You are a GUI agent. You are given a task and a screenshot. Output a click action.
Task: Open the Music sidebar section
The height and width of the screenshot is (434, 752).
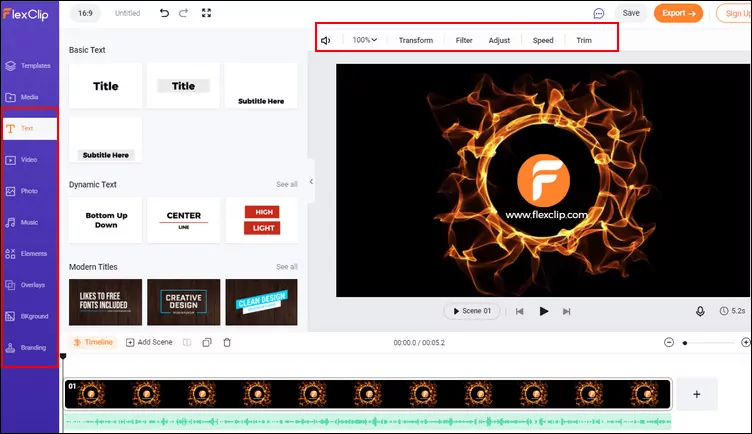22,222
